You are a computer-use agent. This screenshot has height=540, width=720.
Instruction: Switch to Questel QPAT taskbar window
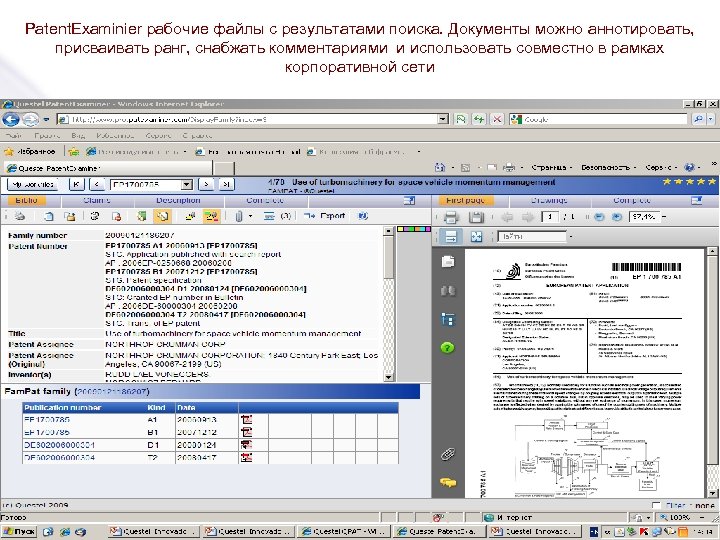tap(343, 531)
